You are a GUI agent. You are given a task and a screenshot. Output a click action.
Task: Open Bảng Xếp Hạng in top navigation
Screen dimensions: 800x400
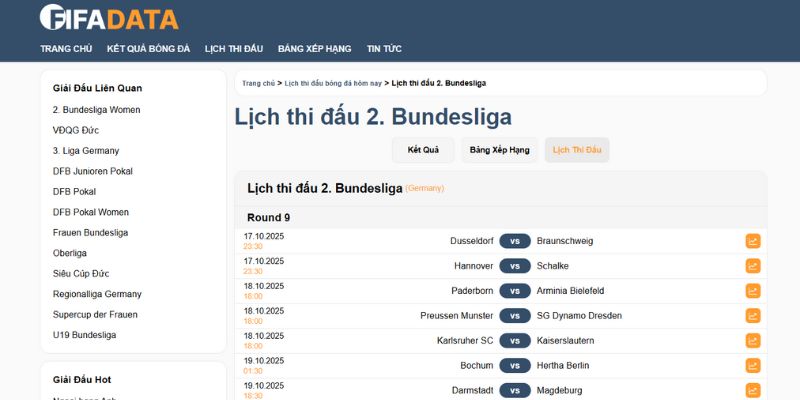314,49
